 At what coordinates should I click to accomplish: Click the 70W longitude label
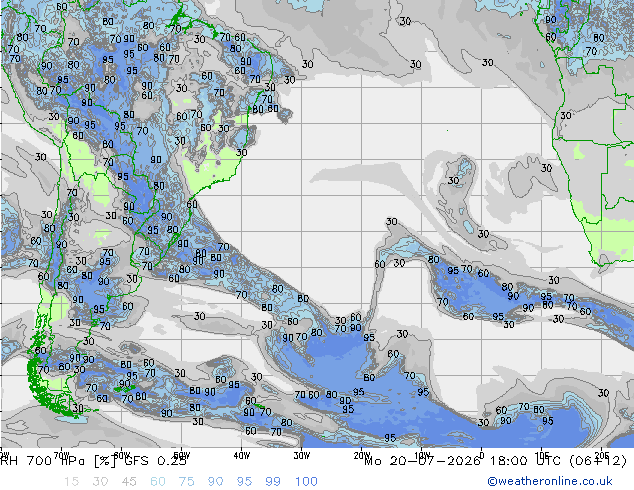tap(61, 456)
